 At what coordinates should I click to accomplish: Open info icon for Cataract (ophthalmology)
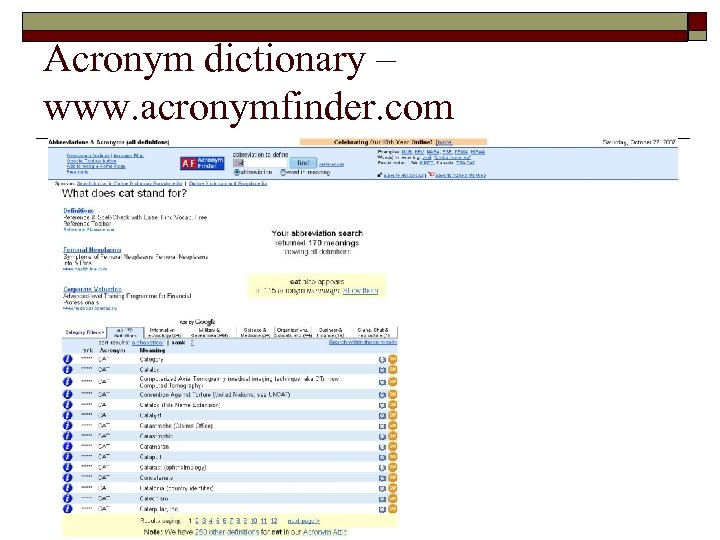point(68,467)
